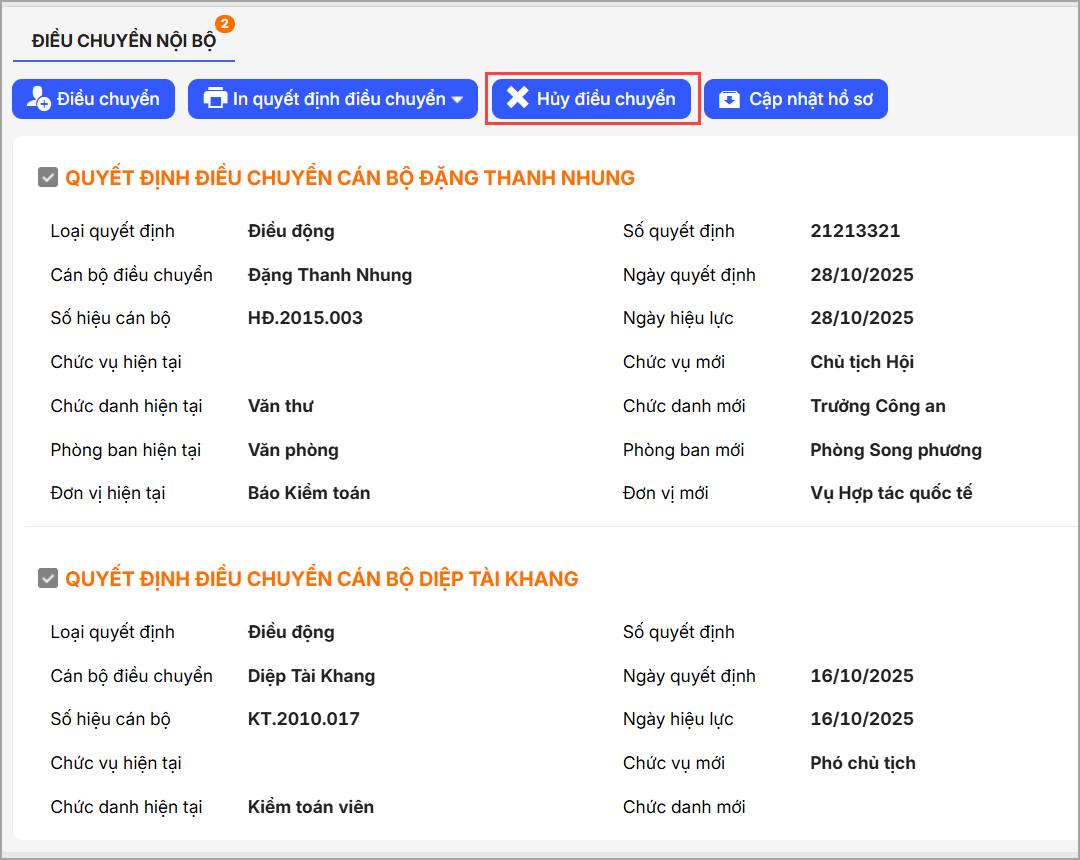This screenshot has width=1080, height=860.
Task: Expand the In quyết định điều chuyển dropdown arrow
Action: pyautogui.click(x=458, y=100)
